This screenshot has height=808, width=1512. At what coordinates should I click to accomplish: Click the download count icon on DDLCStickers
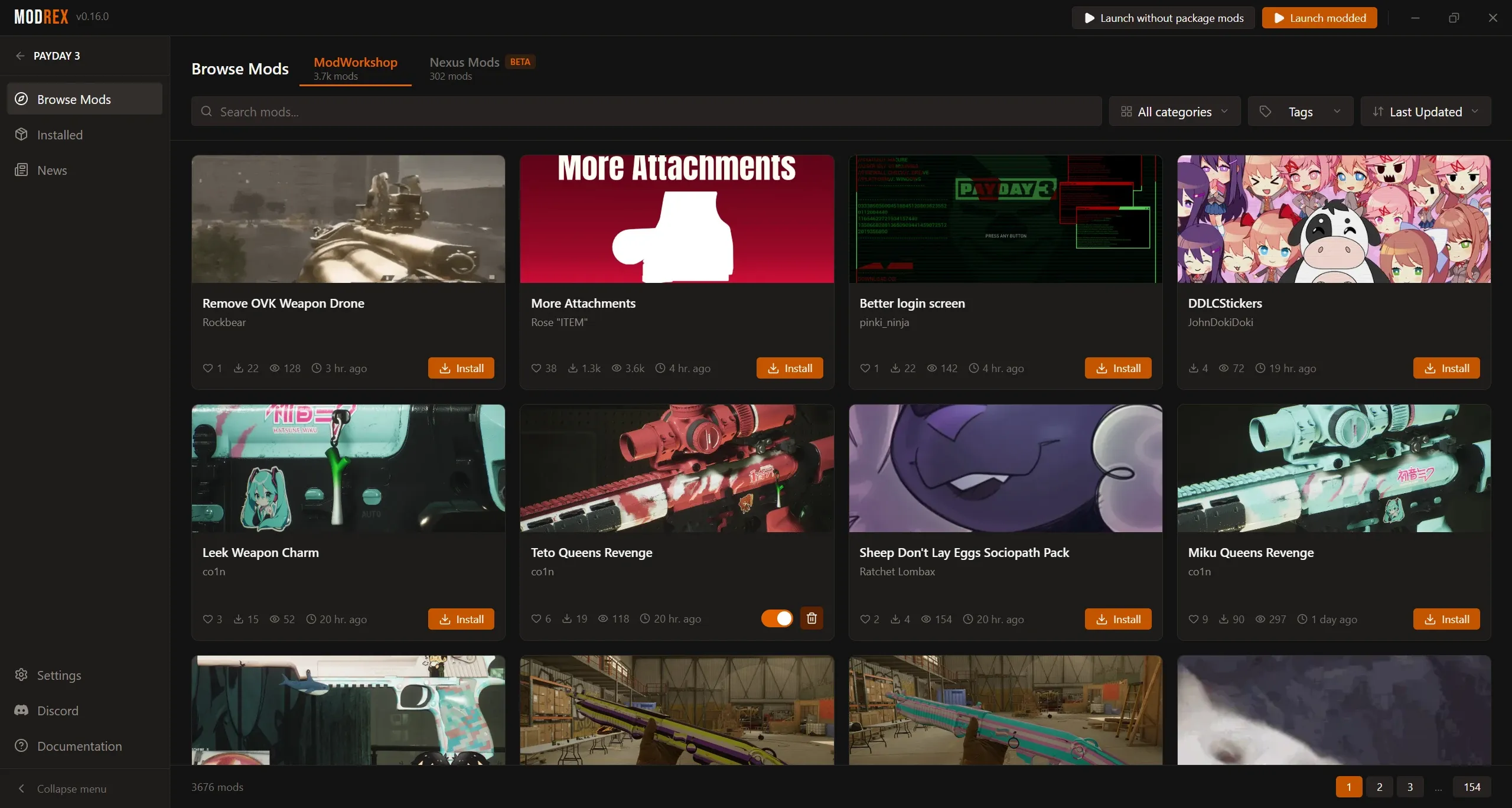pyautogui.click(x=1193, y=369)
